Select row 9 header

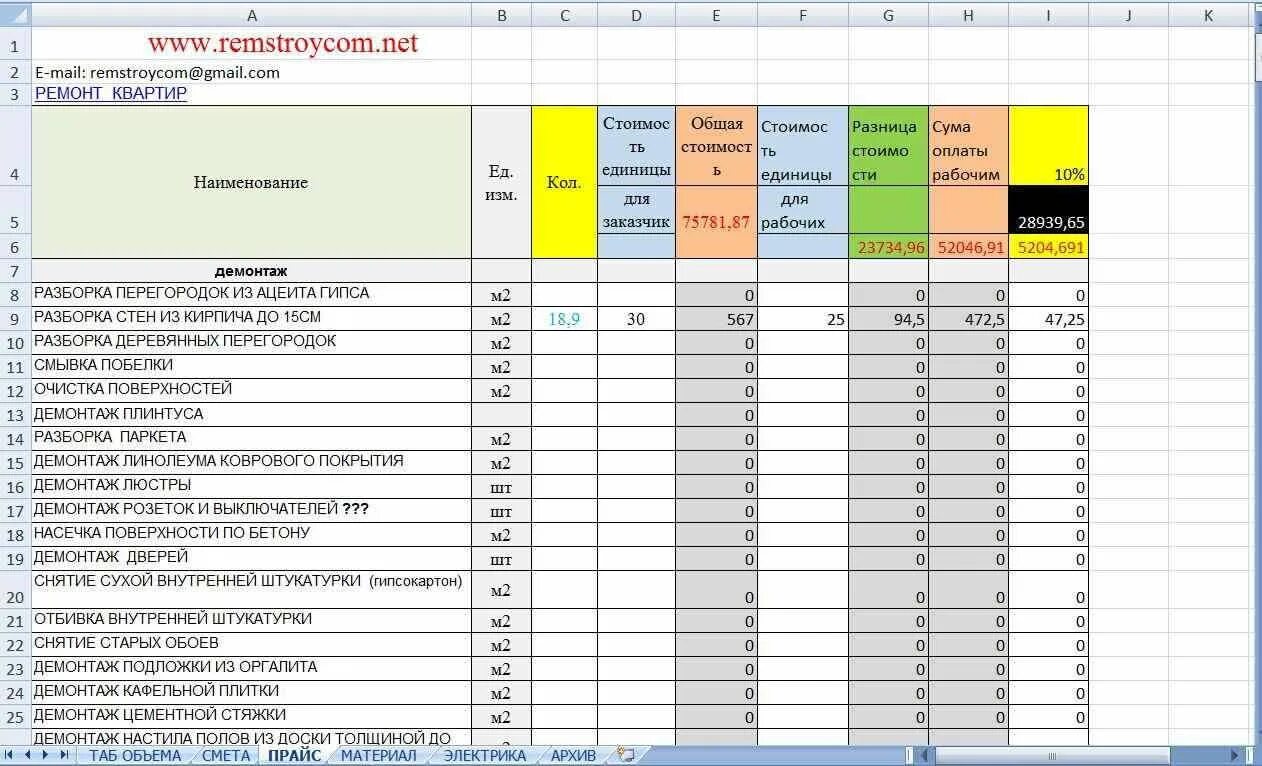(x=15, y=319)
